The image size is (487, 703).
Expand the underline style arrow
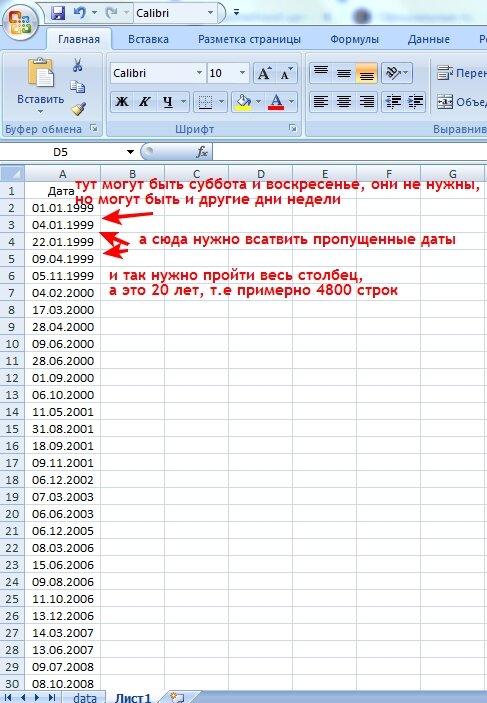(x=183, y=102)
